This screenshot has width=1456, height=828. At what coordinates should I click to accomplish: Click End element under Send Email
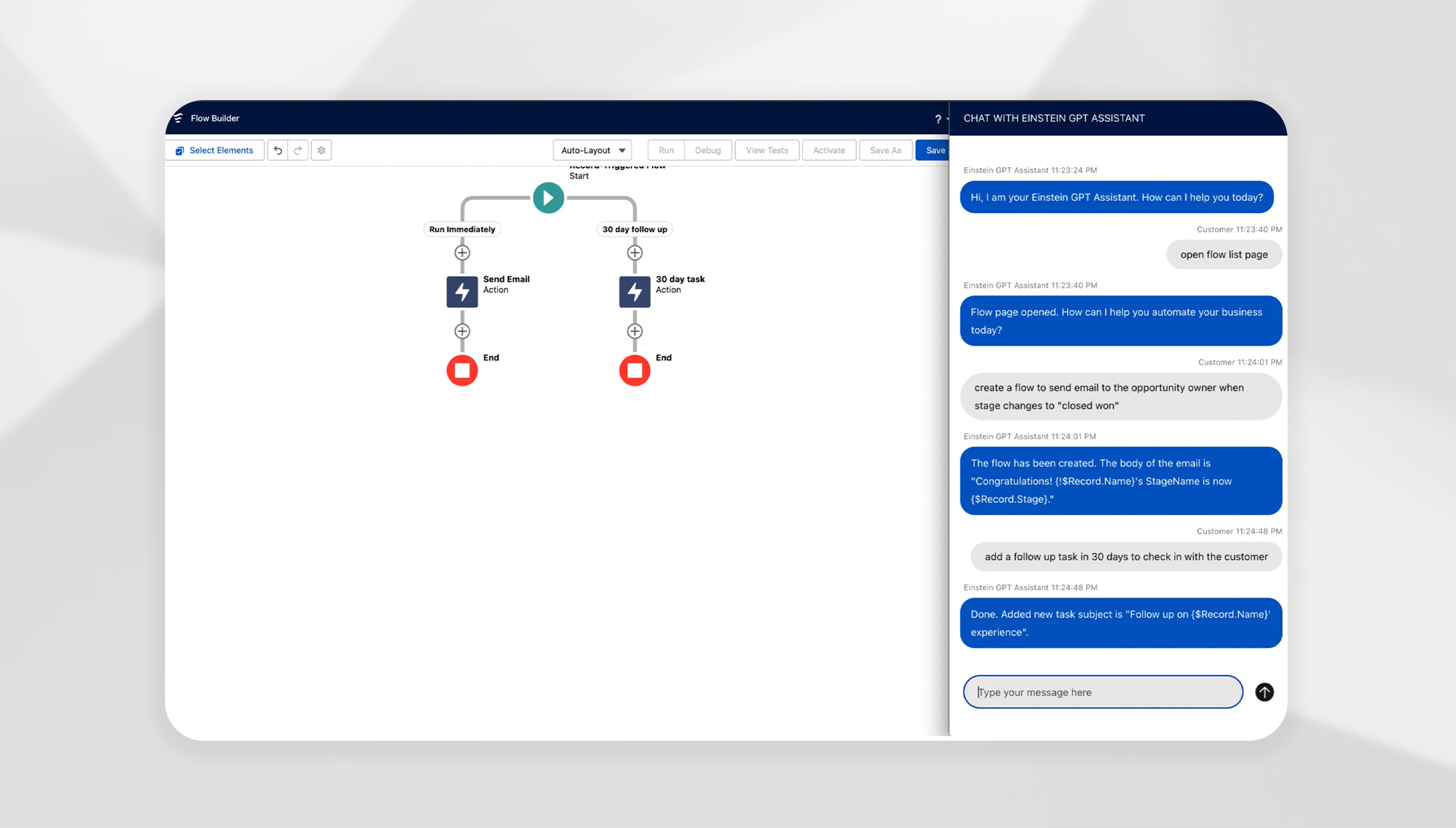click(x=462, y=370)
